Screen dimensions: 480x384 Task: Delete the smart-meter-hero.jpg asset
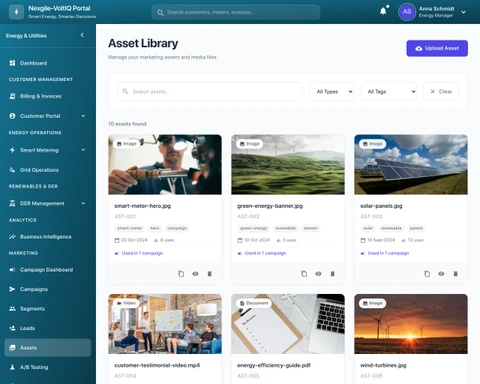209,274
